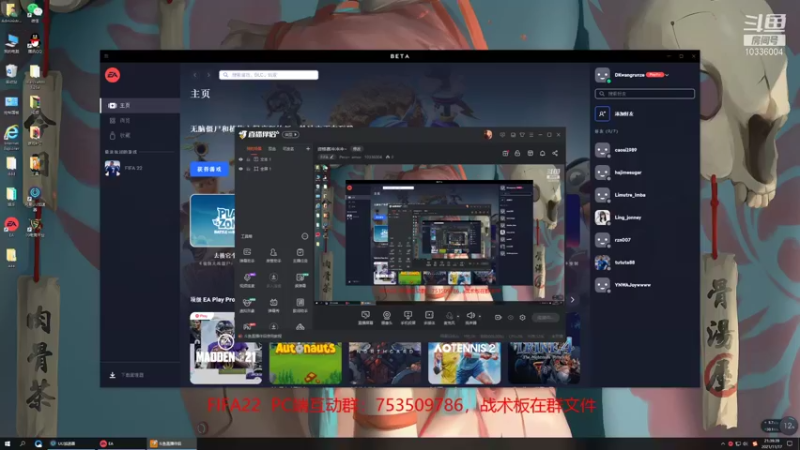800x450 pixels.
Task: Open Madden 21 game tile
Action: point(226,348)
